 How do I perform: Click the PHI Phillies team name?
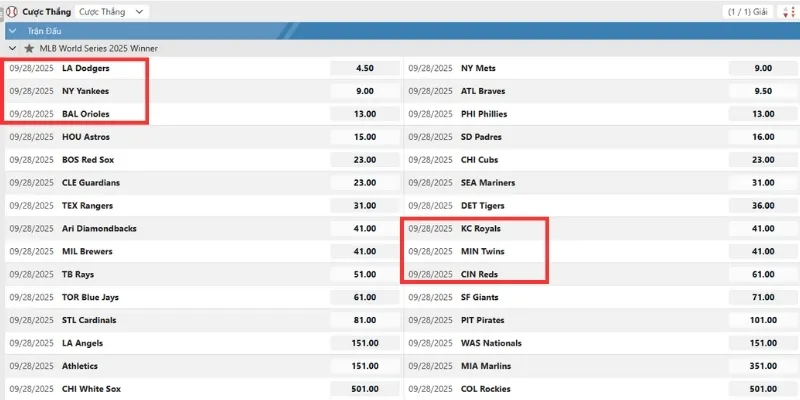click(x=484, y=114)
